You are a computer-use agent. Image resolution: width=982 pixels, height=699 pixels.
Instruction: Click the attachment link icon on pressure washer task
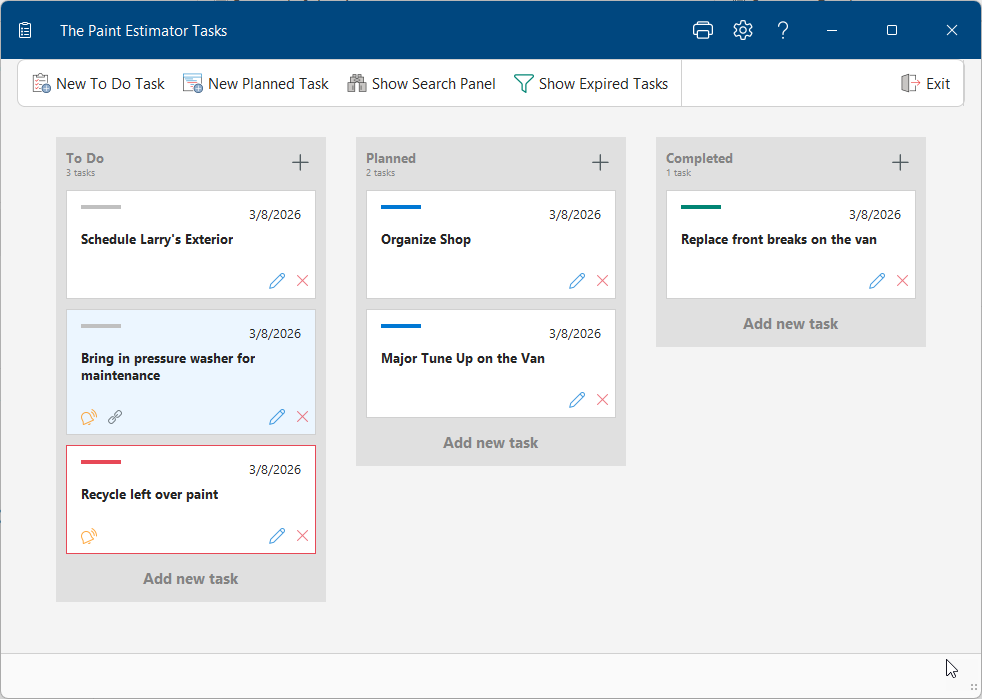pyautogui.click(x=114, y=417)
